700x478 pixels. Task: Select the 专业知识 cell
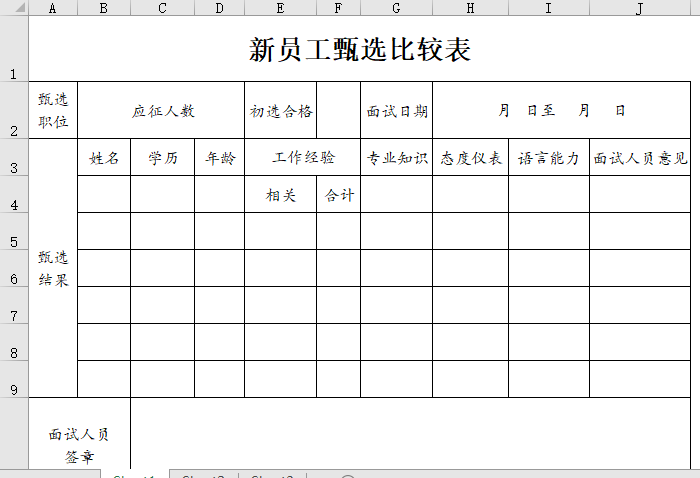[397, 158]
